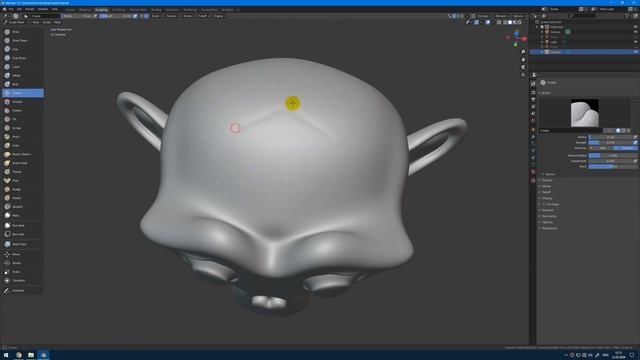Select the Mesh Filter tool
The width and height of the screenshot is (640, 360).
pyautogui.click(x=22, y=244)
